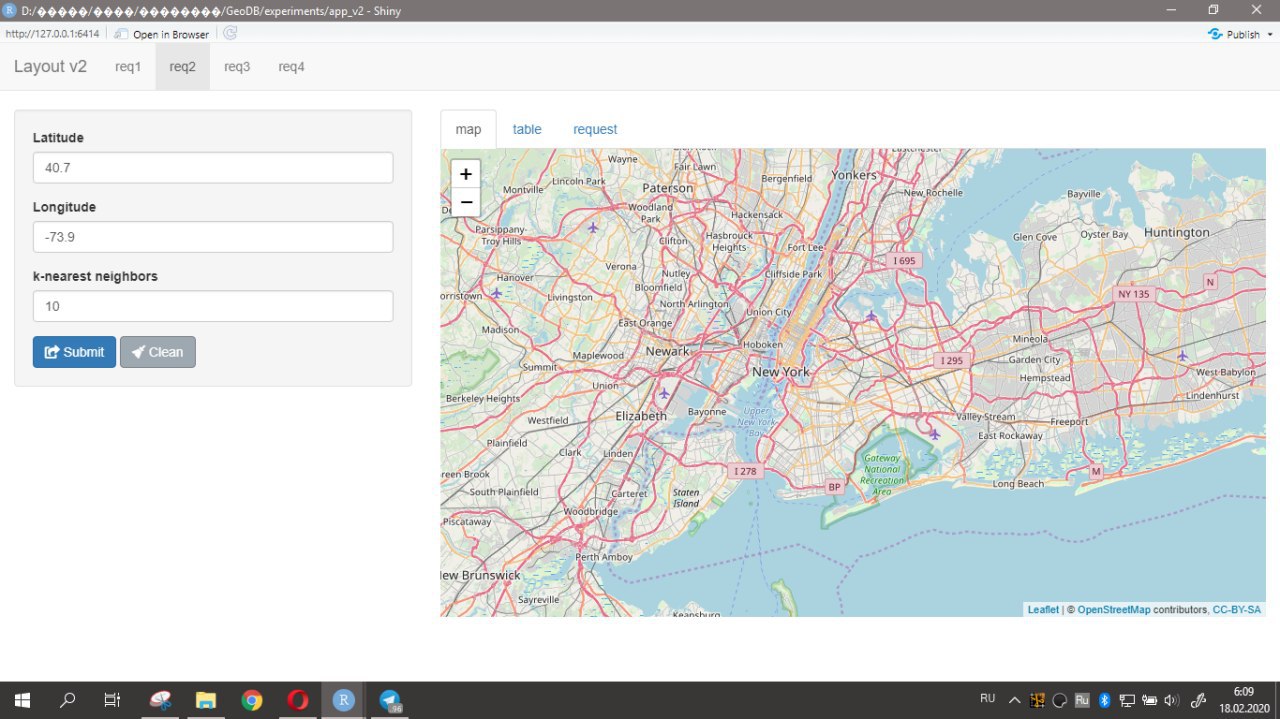Click the gray Ru tray icon
The height and width of the screenshot is (719, 1280).
1082,700
